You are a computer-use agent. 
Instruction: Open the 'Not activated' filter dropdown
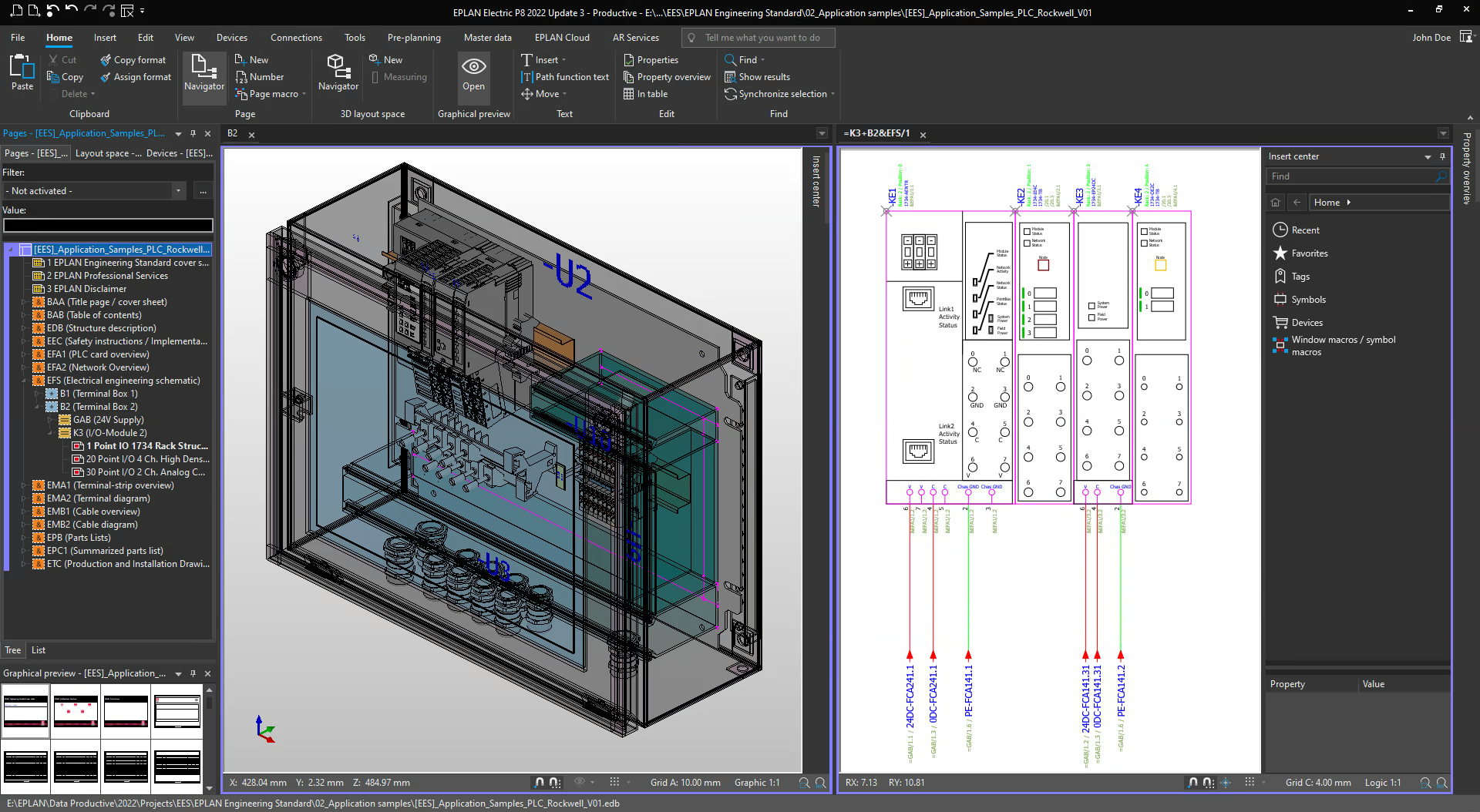click(x=178, y=191)
